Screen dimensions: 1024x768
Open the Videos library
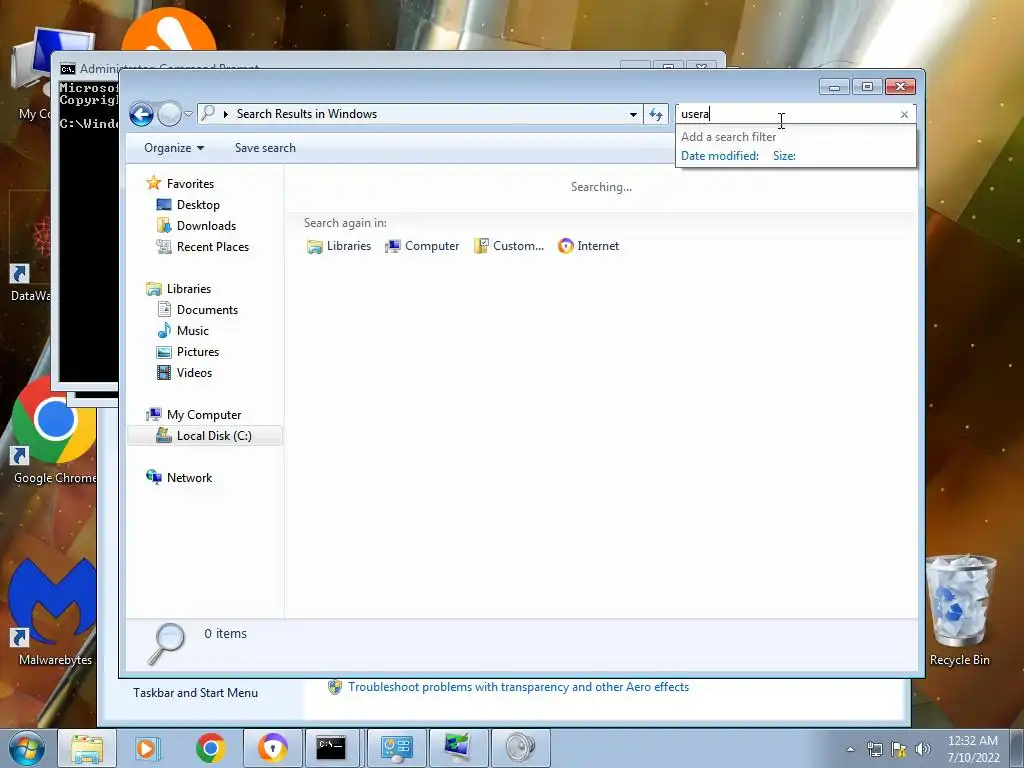click(x=194, y=373)
